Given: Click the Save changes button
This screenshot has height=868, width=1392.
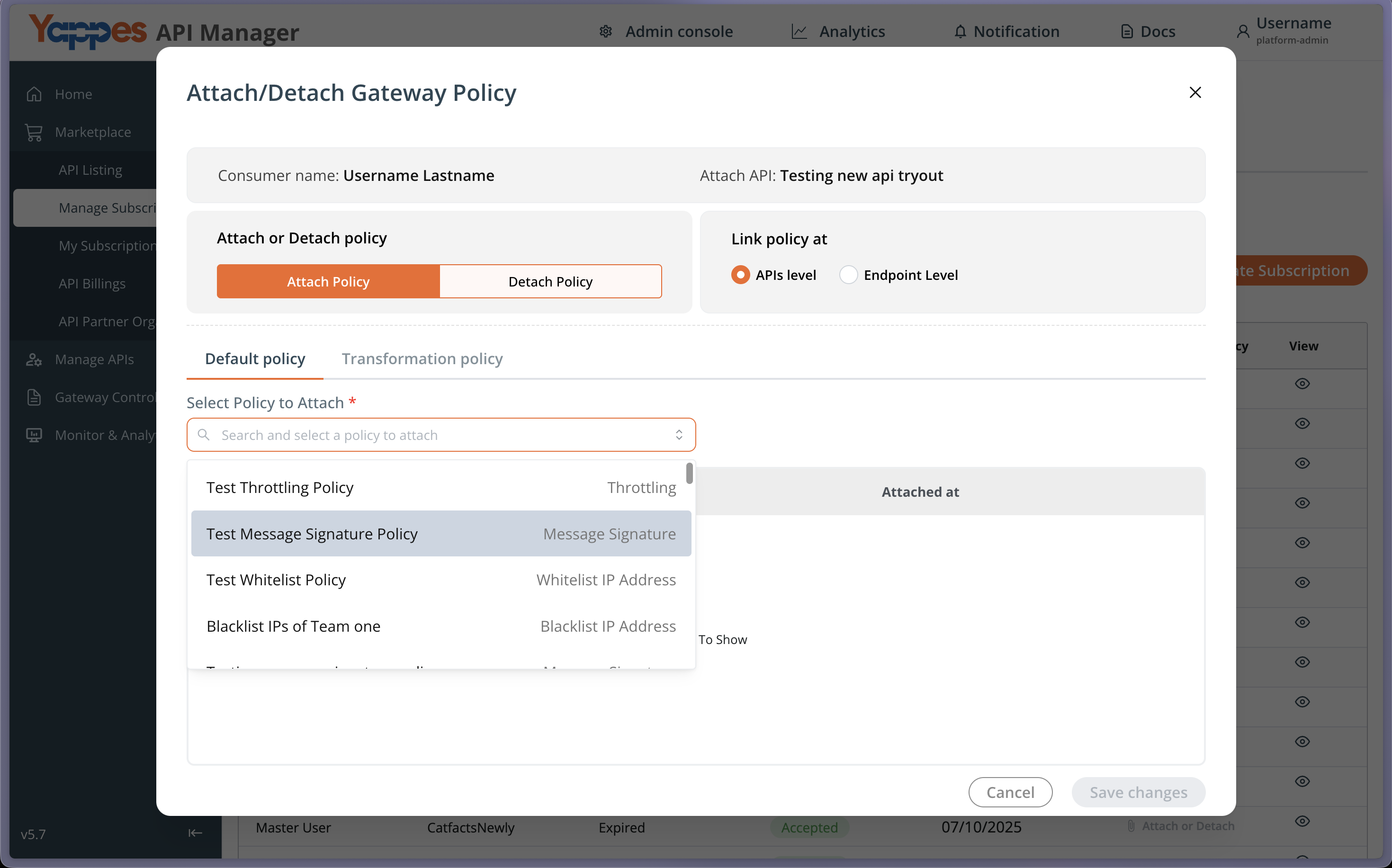Looking at the screenshot, I should coord(1138,792).
